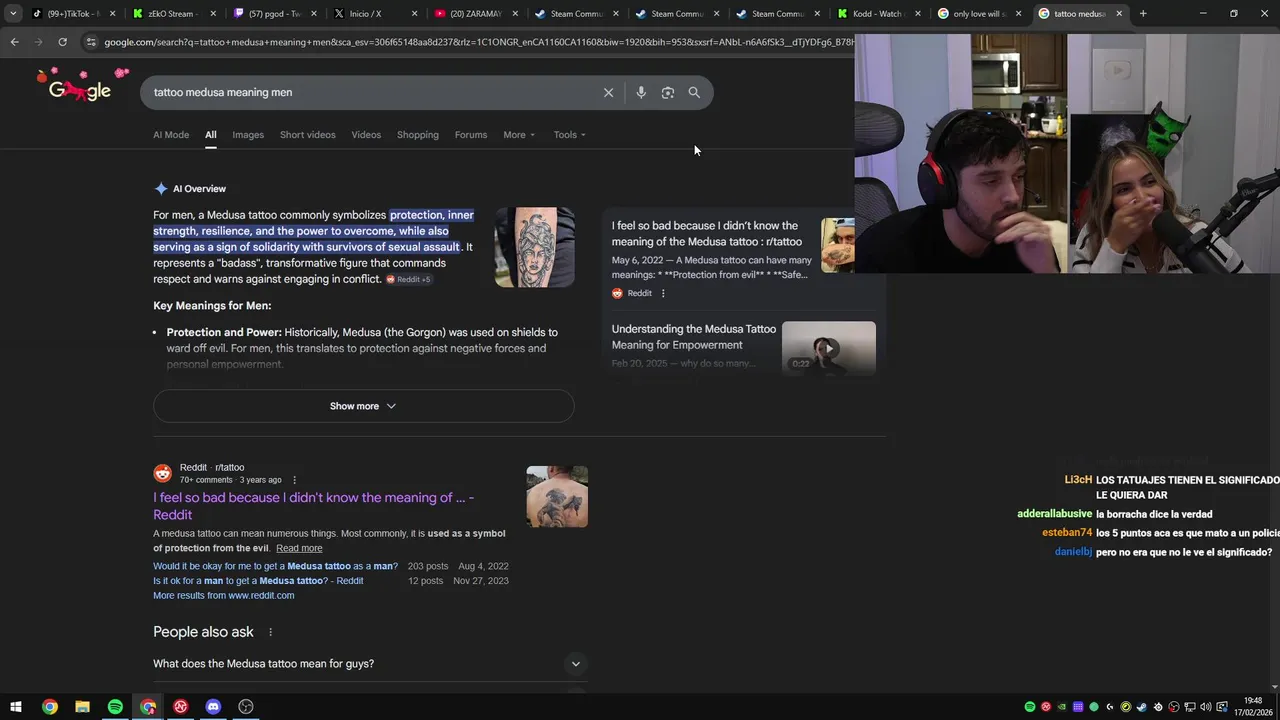Go back with the browser back arrow
This screenshot has width=1280, height=720.
pyautogui.click(x=14, y=42)
